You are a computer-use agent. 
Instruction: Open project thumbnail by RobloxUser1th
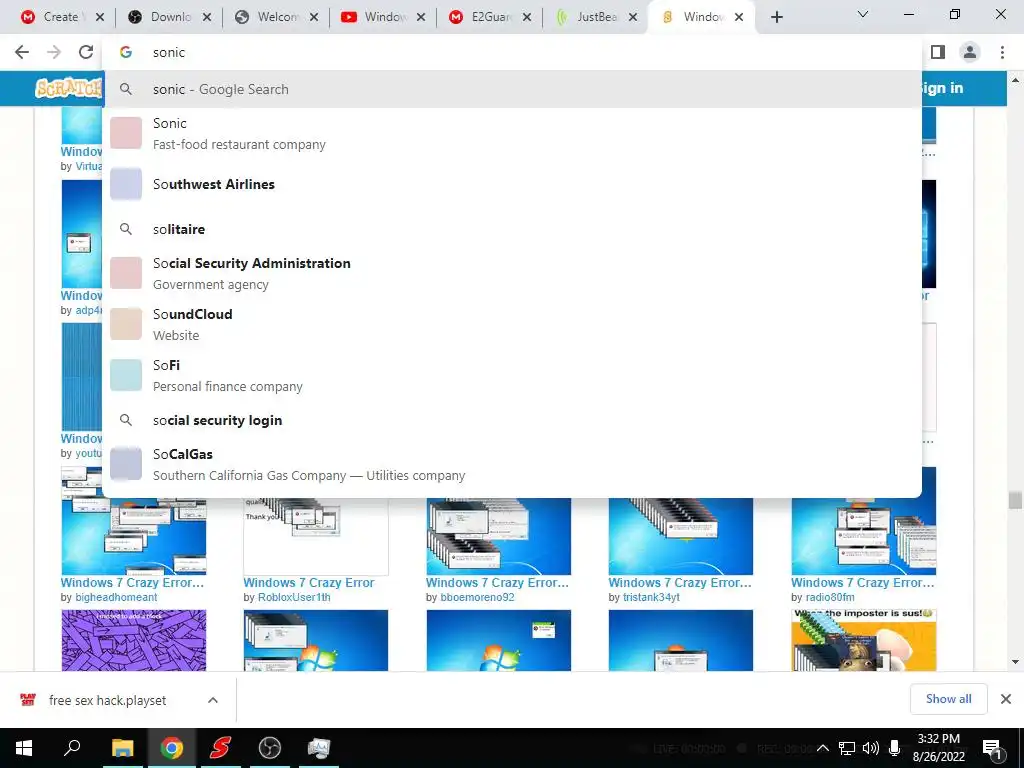pos(316,536)
